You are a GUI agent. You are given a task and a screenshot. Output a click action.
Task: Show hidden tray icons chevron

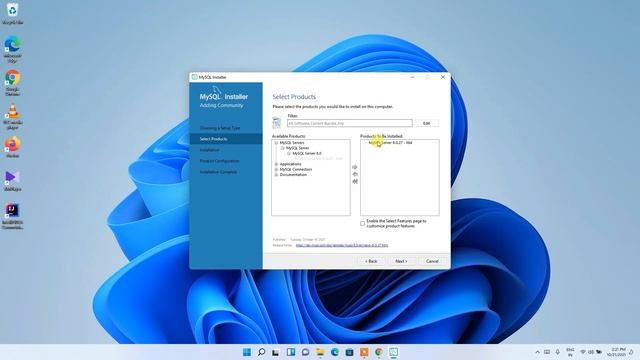(x=537, y=352)
